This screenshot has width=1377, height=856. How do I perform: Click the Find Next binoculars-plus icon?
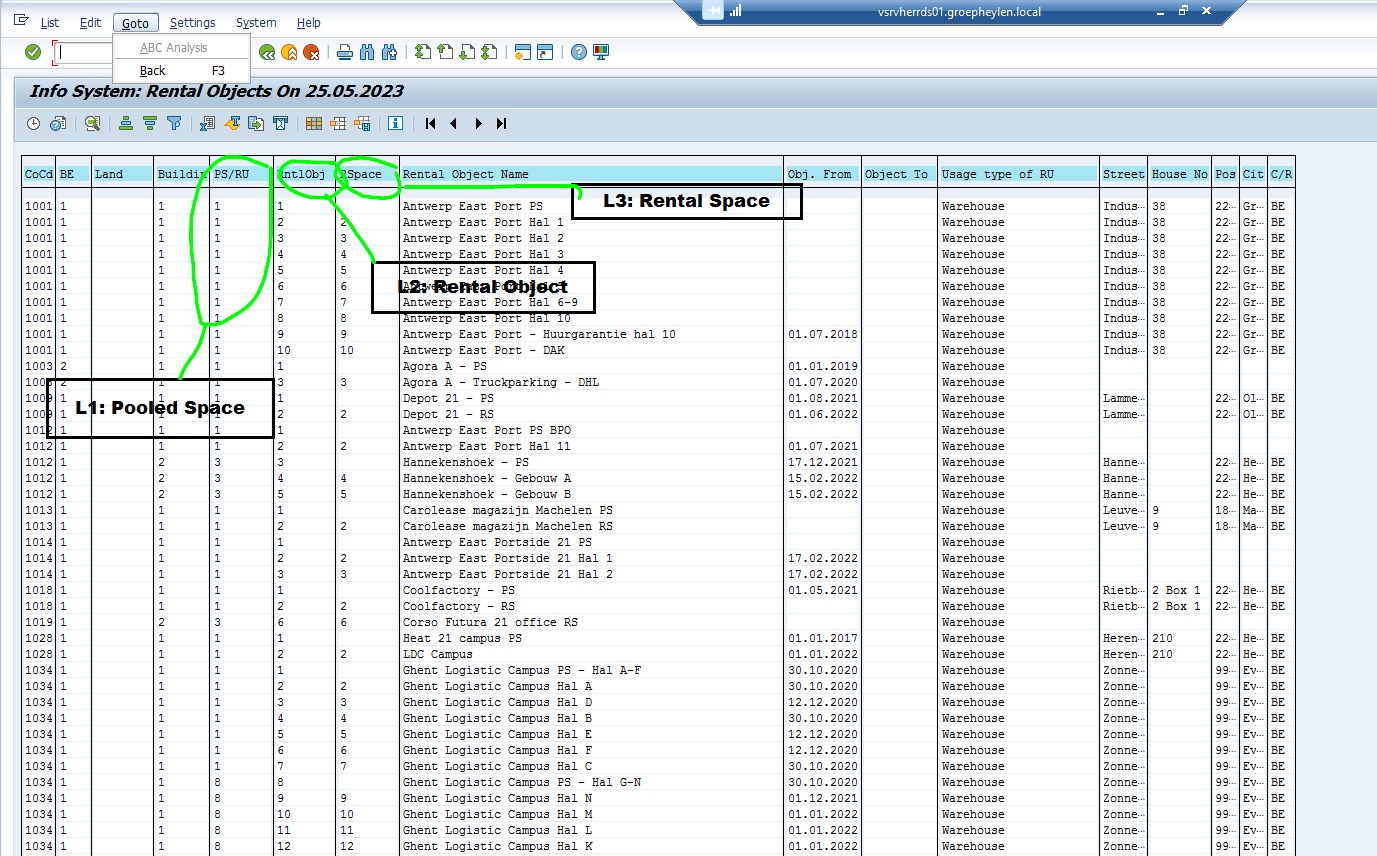click(x=390, y=52)
